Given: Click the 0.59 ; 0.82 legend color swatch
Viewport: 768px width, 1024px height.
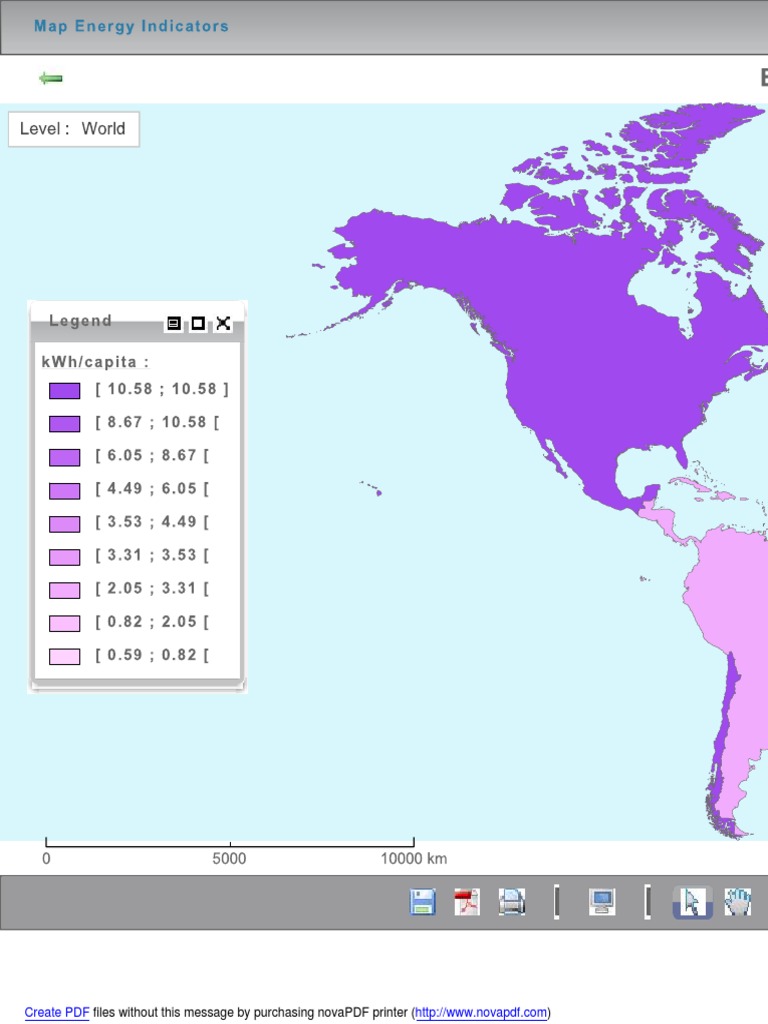Looking at the screenshot, I should tap(65, 656).
